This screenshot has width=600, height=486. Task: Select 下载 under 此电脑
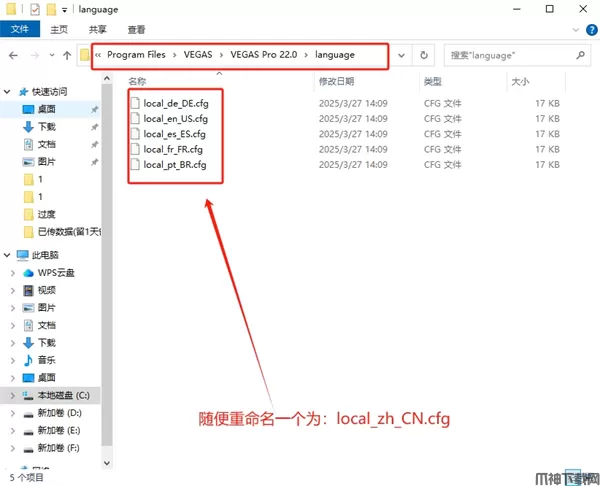tap(46, 343)
